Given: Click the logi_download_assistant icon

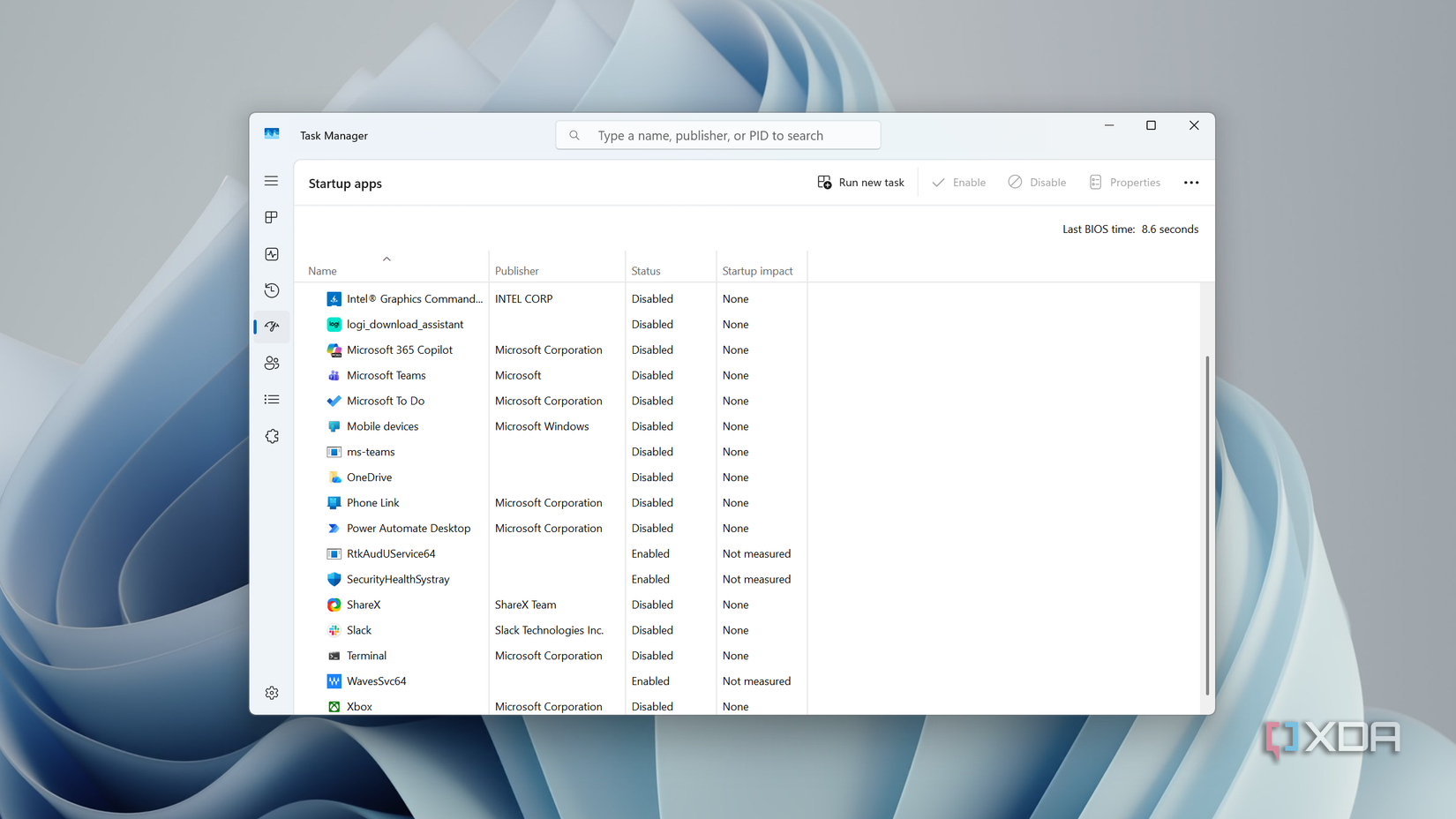Looking at the screenshot, I should click(x=334, y=325).
